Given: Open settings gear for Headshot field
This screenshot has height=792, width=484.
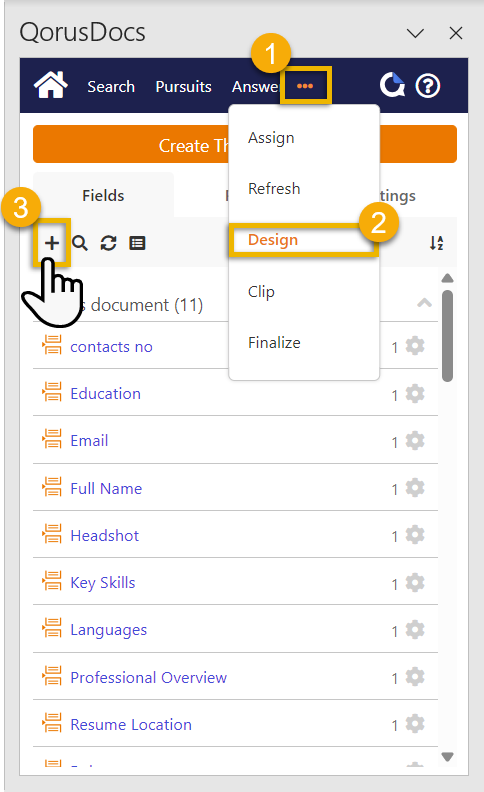Looking at the screenshot, I should pos(415,535).
